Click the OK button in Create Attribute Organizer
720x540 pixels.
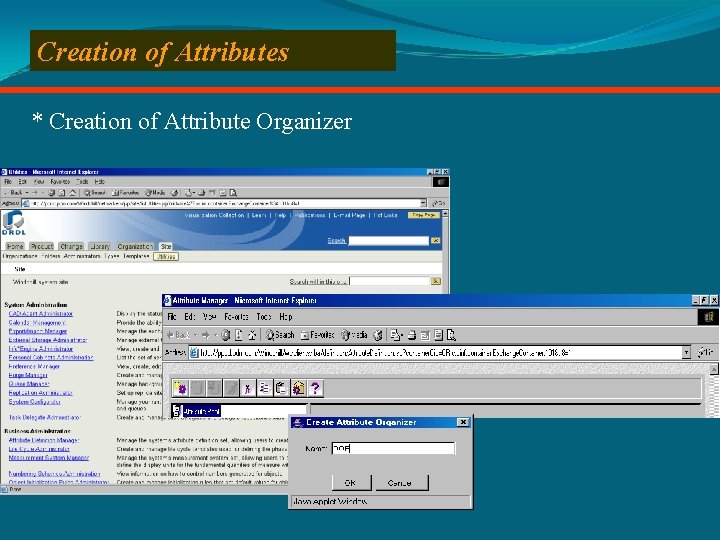351,483
